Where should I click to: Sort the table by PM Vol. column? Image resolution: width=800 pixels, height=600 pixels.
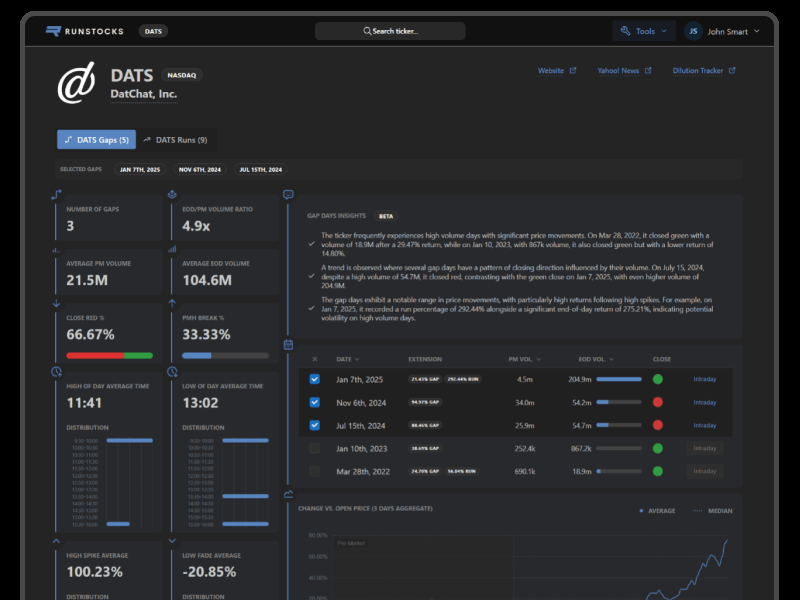point(524,359)
